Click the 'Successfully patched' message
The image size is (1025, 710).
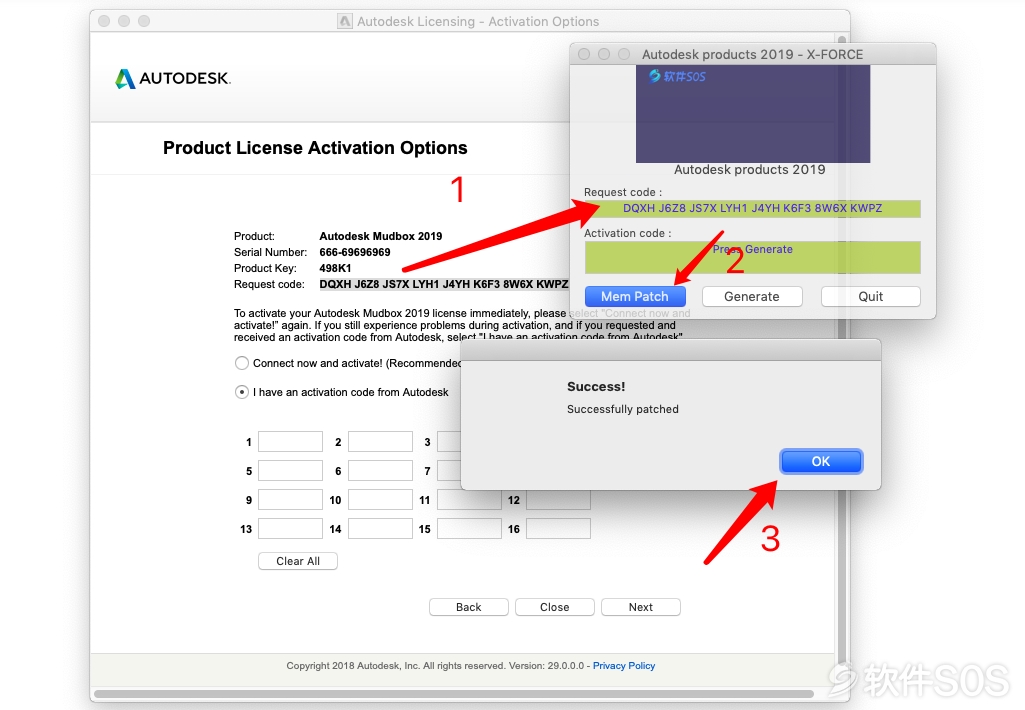pos(623,409)
